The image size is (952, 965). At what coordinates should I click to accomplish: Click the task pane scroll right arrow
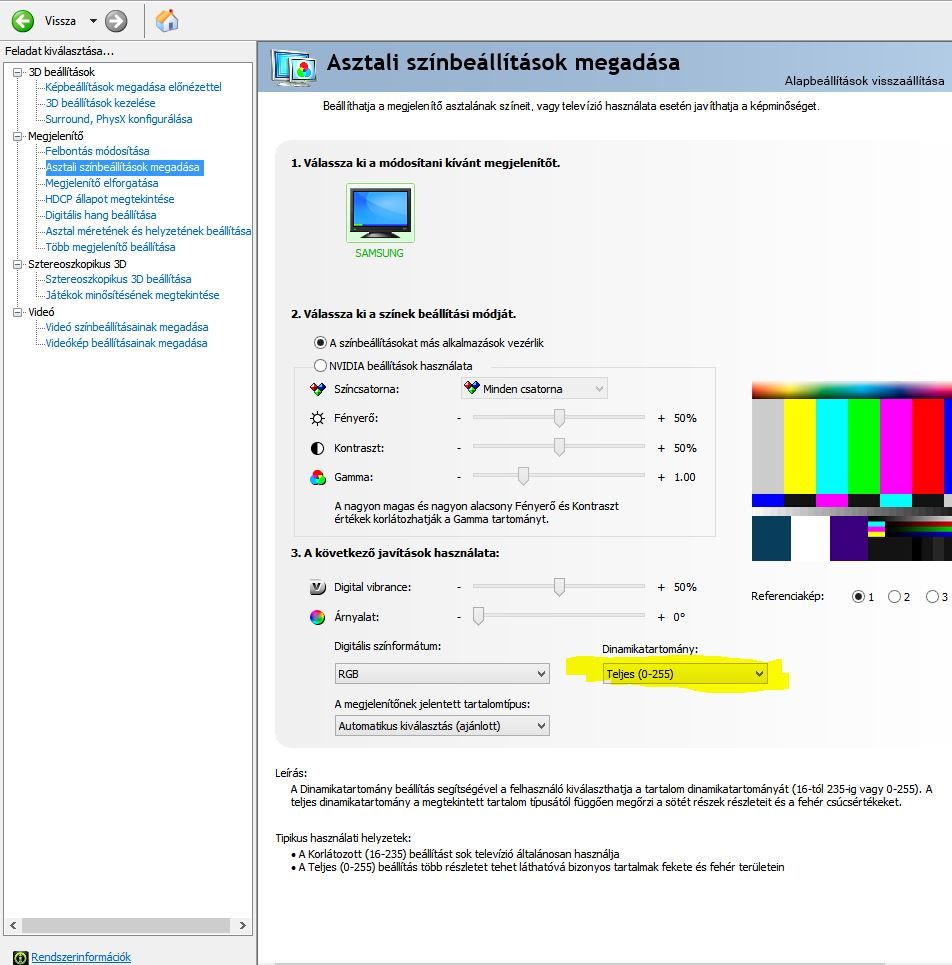[242, 926]
